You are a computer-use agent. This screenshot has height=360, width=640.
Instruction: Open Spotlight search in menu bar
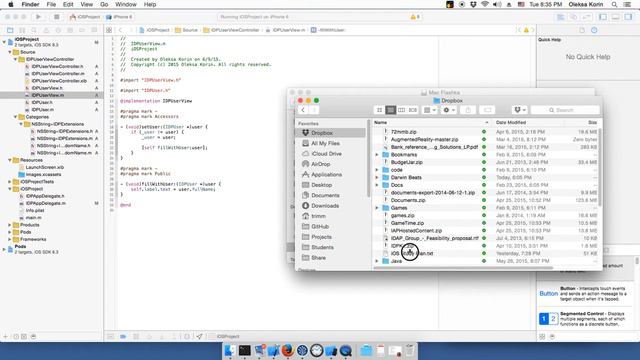pos(614,4)
